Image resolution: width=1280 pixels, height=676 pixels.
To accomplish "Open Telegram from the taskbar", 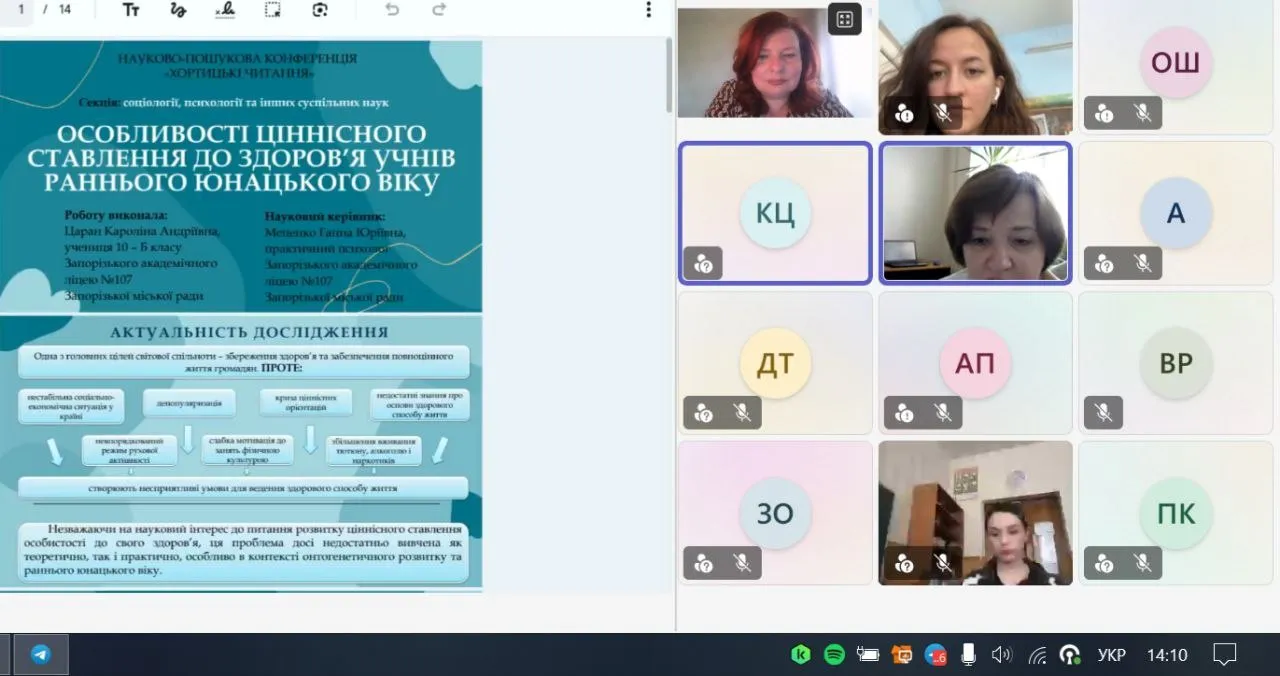I will (x=41, y=655).
